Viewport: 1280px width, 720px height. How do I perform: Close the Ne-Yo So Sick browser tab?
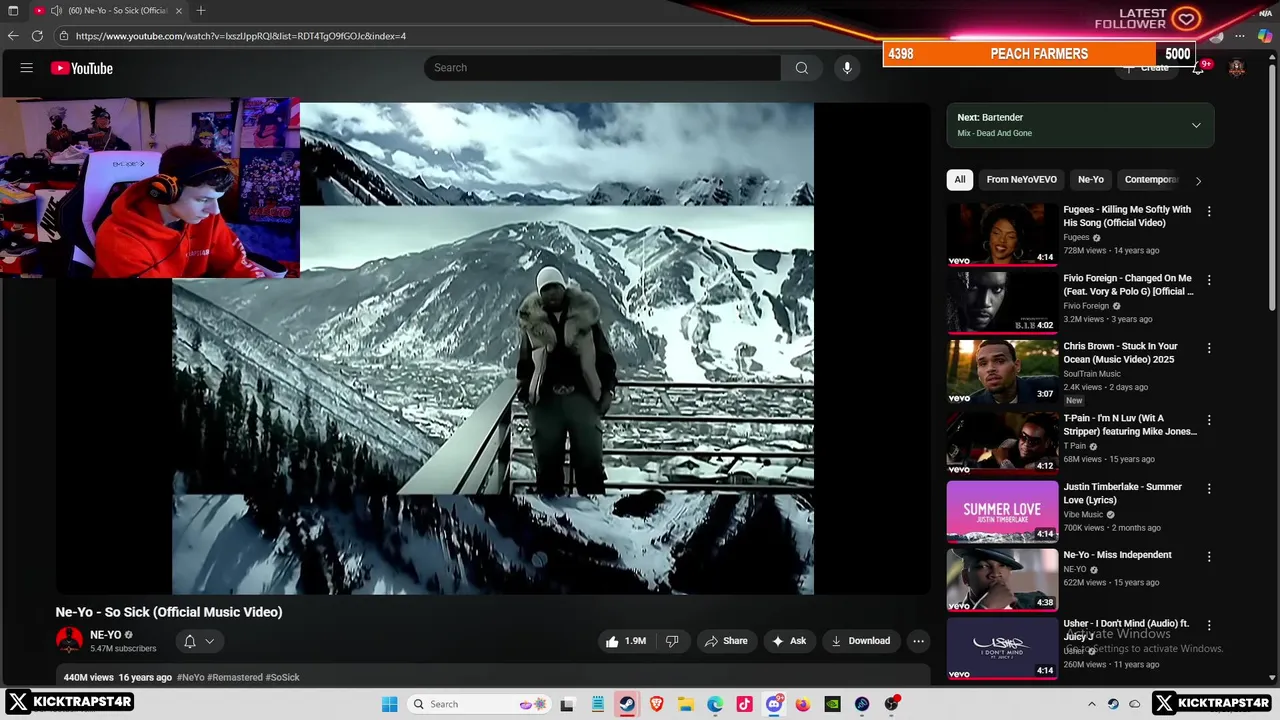tap(179, 10)
